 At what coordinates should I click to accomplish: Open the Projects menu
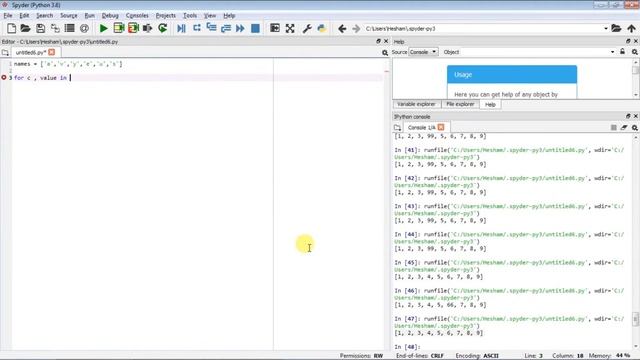tap(166, 16)
